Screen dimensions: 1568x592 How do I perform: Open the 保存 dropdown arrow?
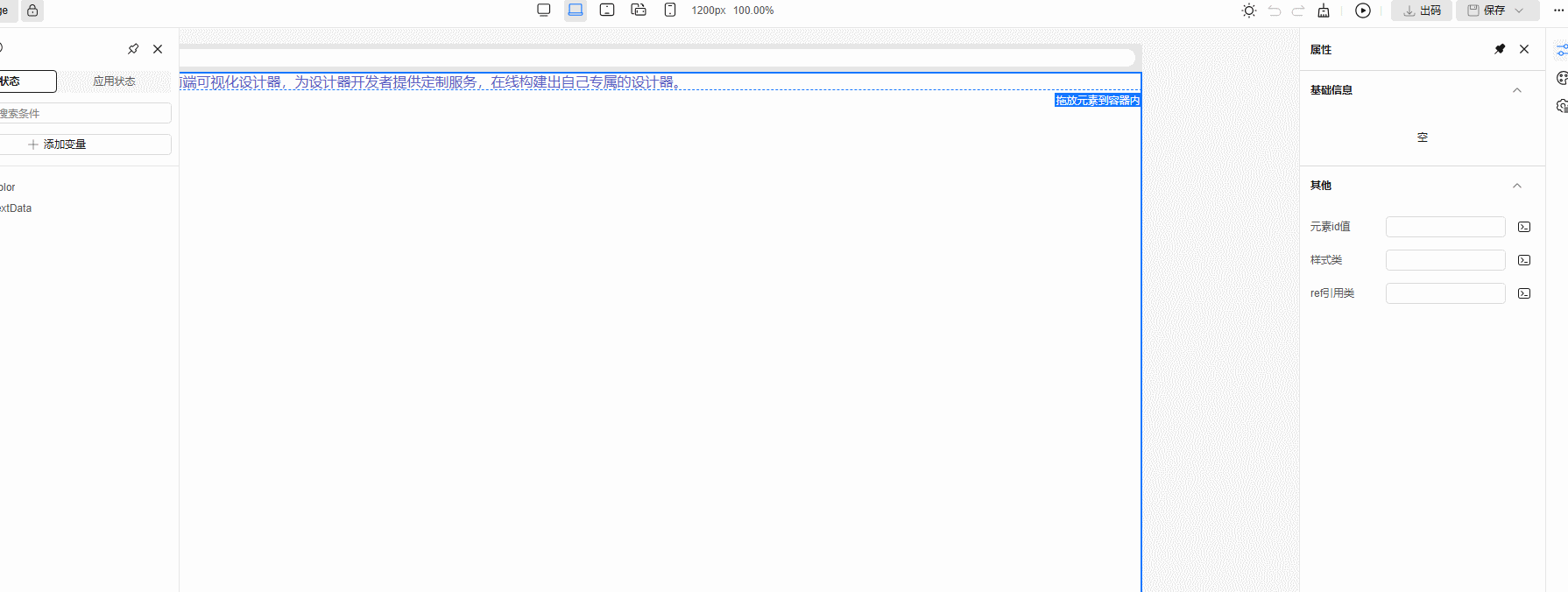pyautogui.click(x=1520, y=11)
